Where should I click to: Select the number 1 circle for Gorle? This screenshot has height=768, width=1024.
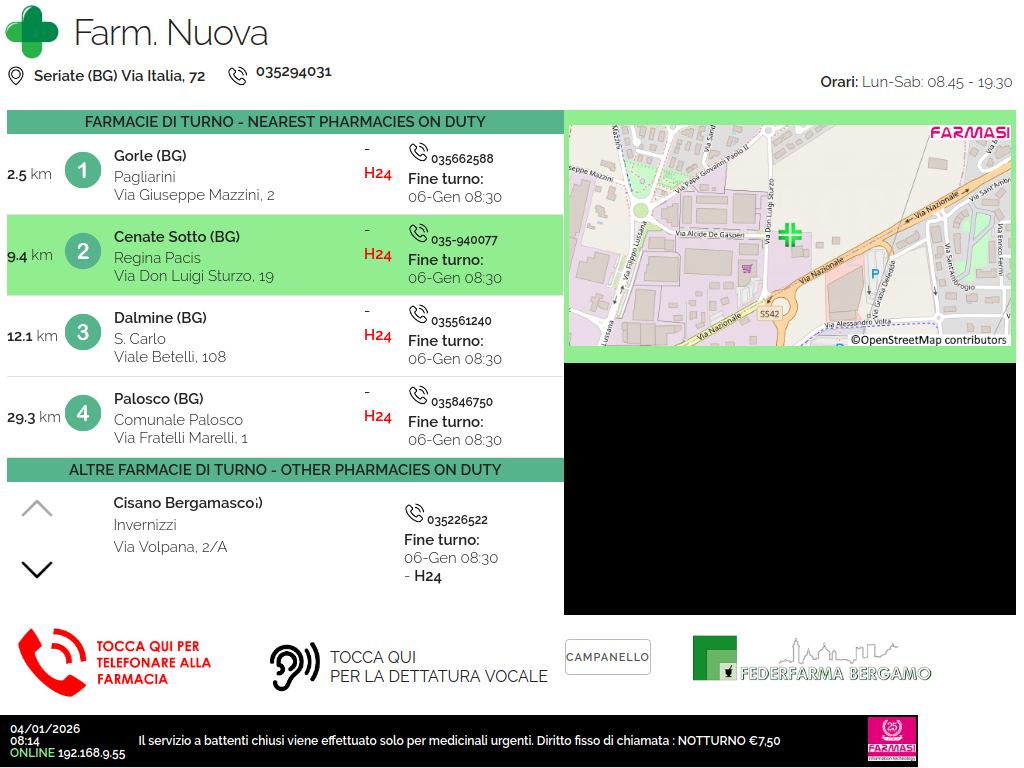click(83, 171)
